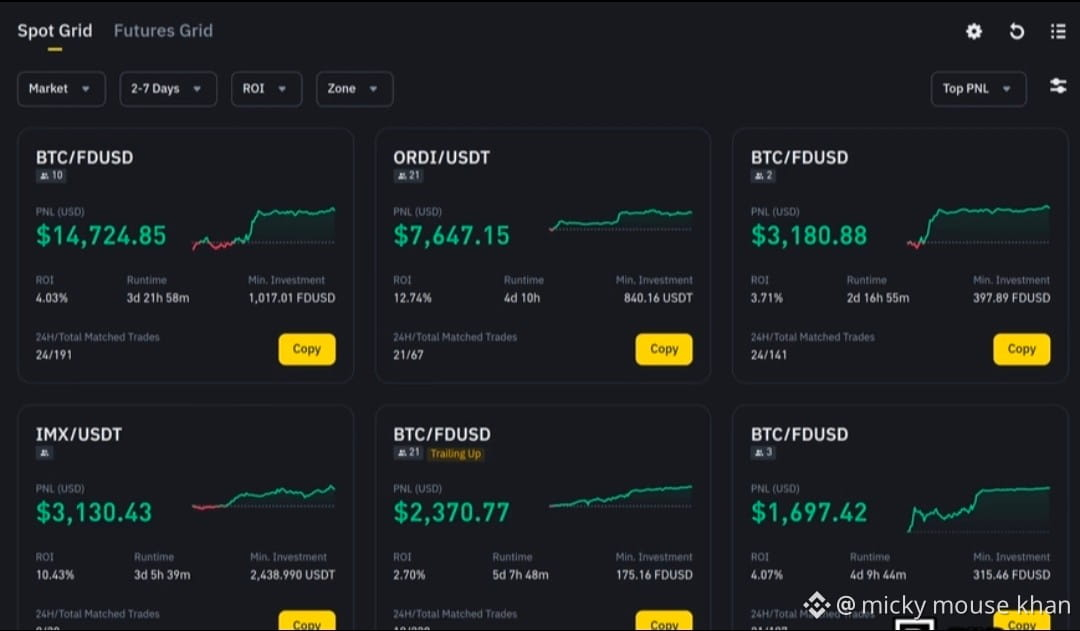Open the ROI filter dropdown
The width and height of the screenshot is (1080, 631).
266,89
